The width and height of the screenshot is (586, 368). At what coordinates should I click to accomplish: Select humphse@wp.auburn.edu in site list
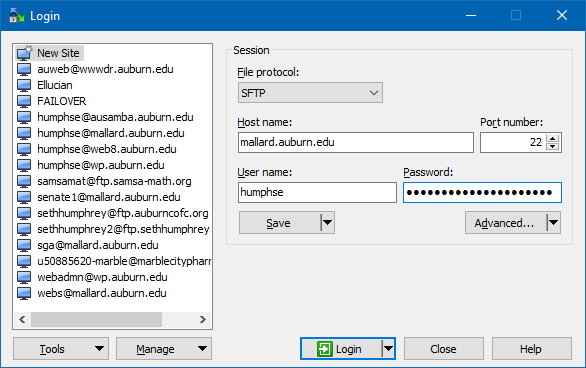click(101, 165)
